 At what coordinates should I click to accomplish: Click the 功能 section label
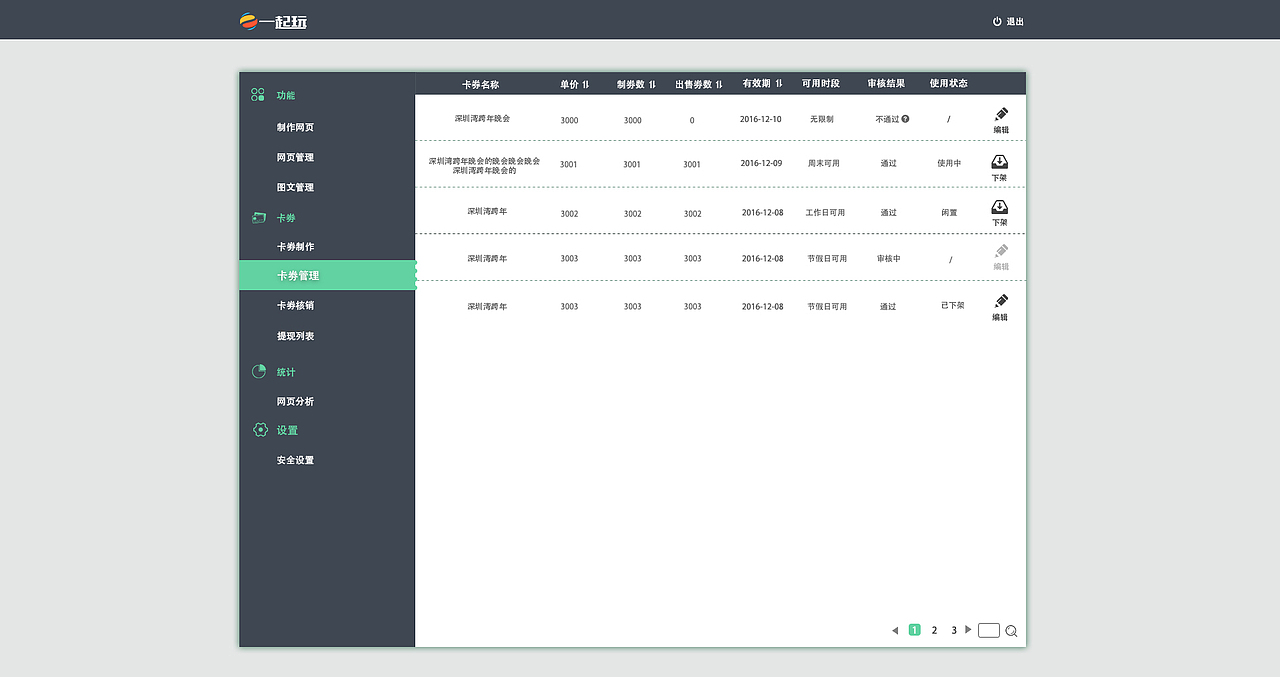point(286,96)
